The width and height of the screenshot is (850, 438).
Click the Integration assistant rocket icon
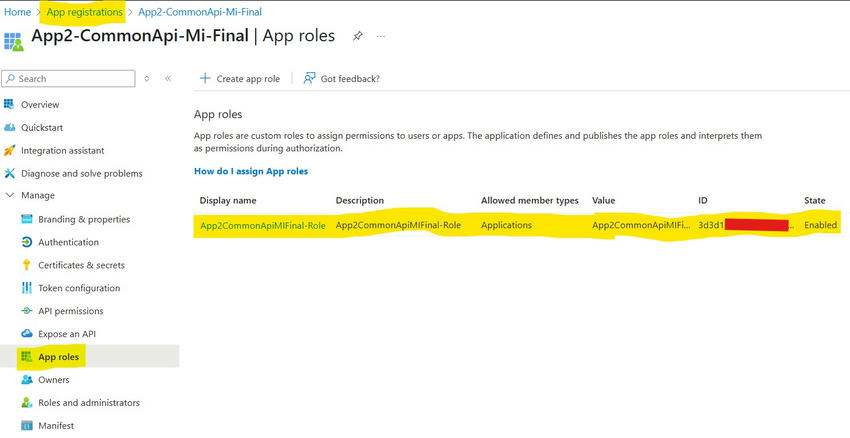9,150
